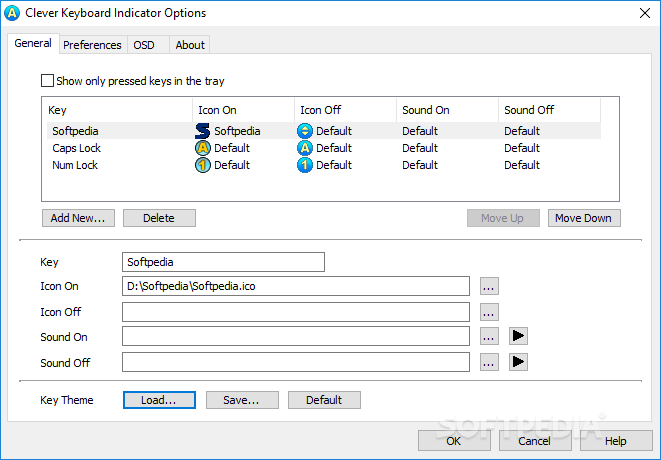Click Num Lock's Sound On Default value
The image size is (661, 460).
420,165
